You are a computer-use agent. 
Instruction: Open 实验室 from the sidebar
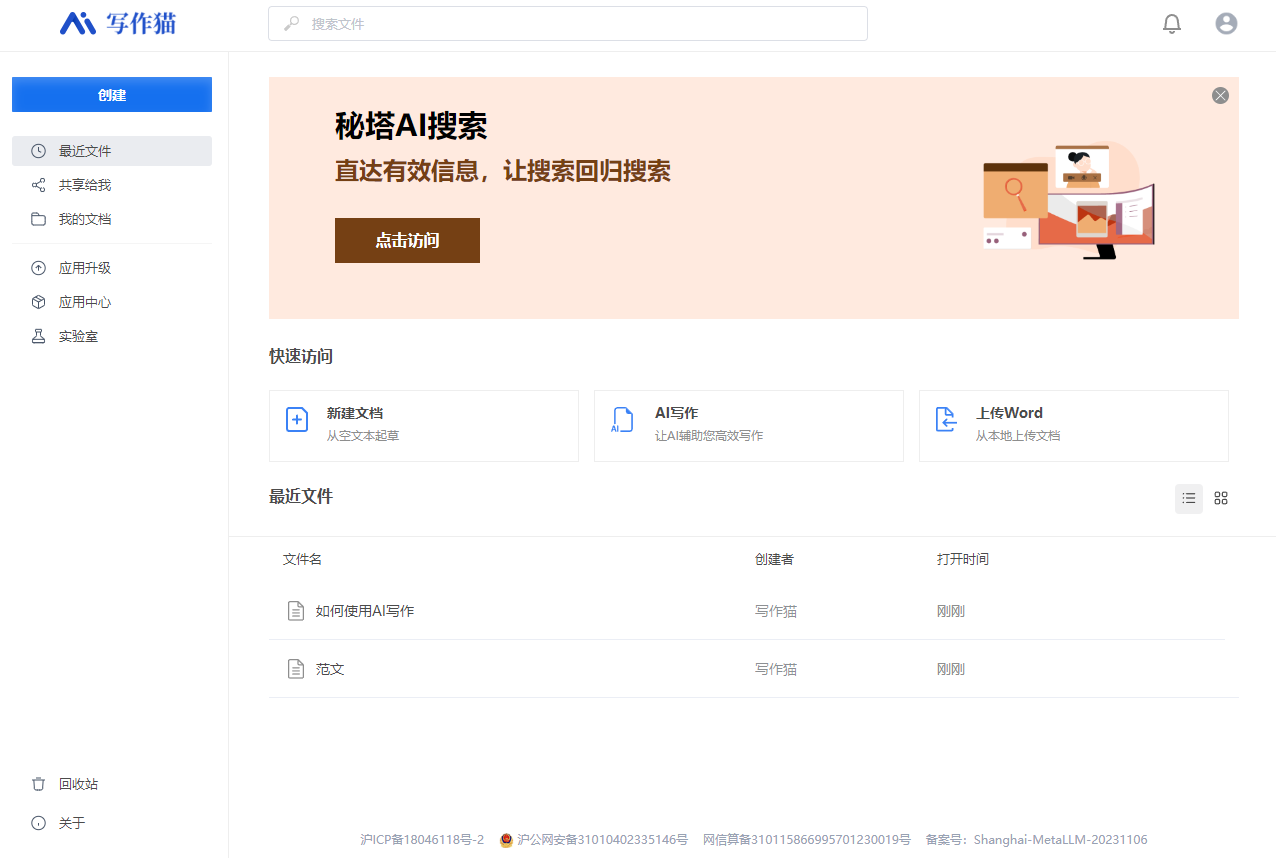click(69, 335)
